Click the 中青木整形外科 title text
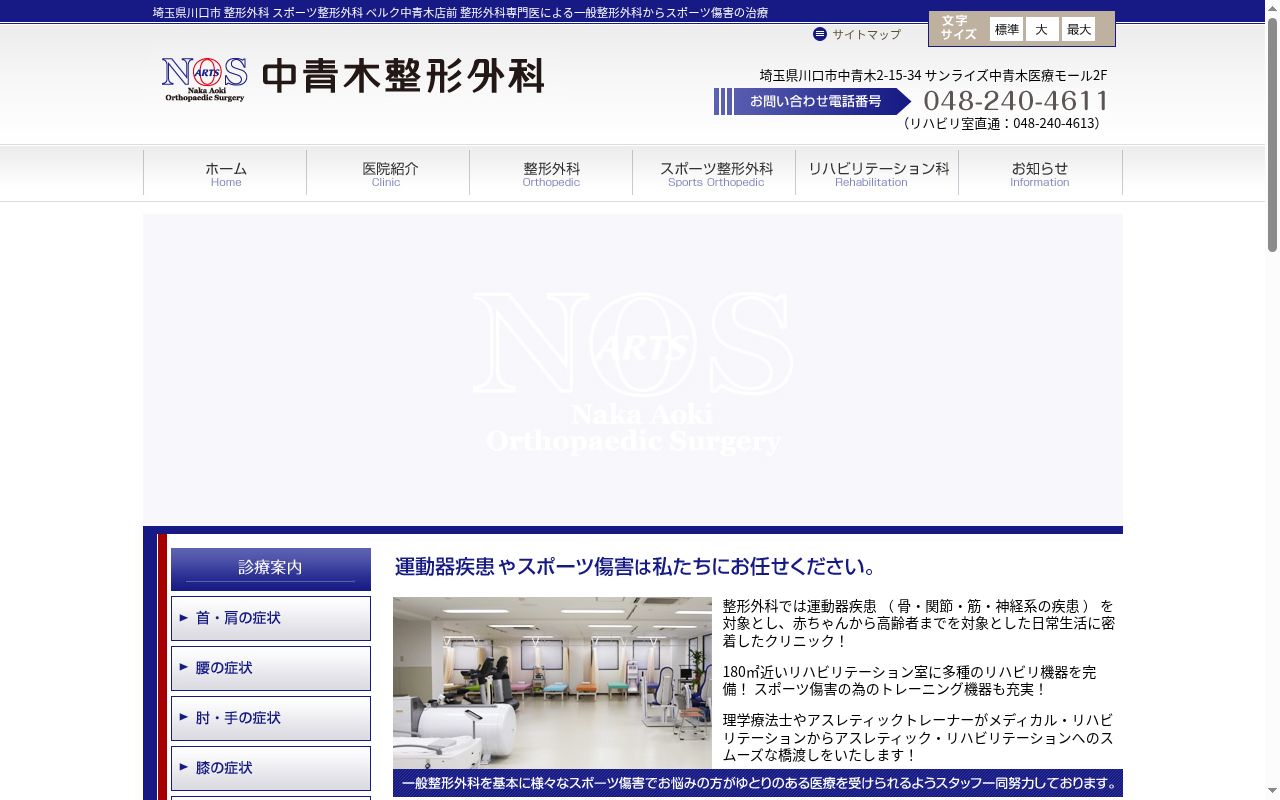Viewport: 1280px width, 800px height. 403,77
